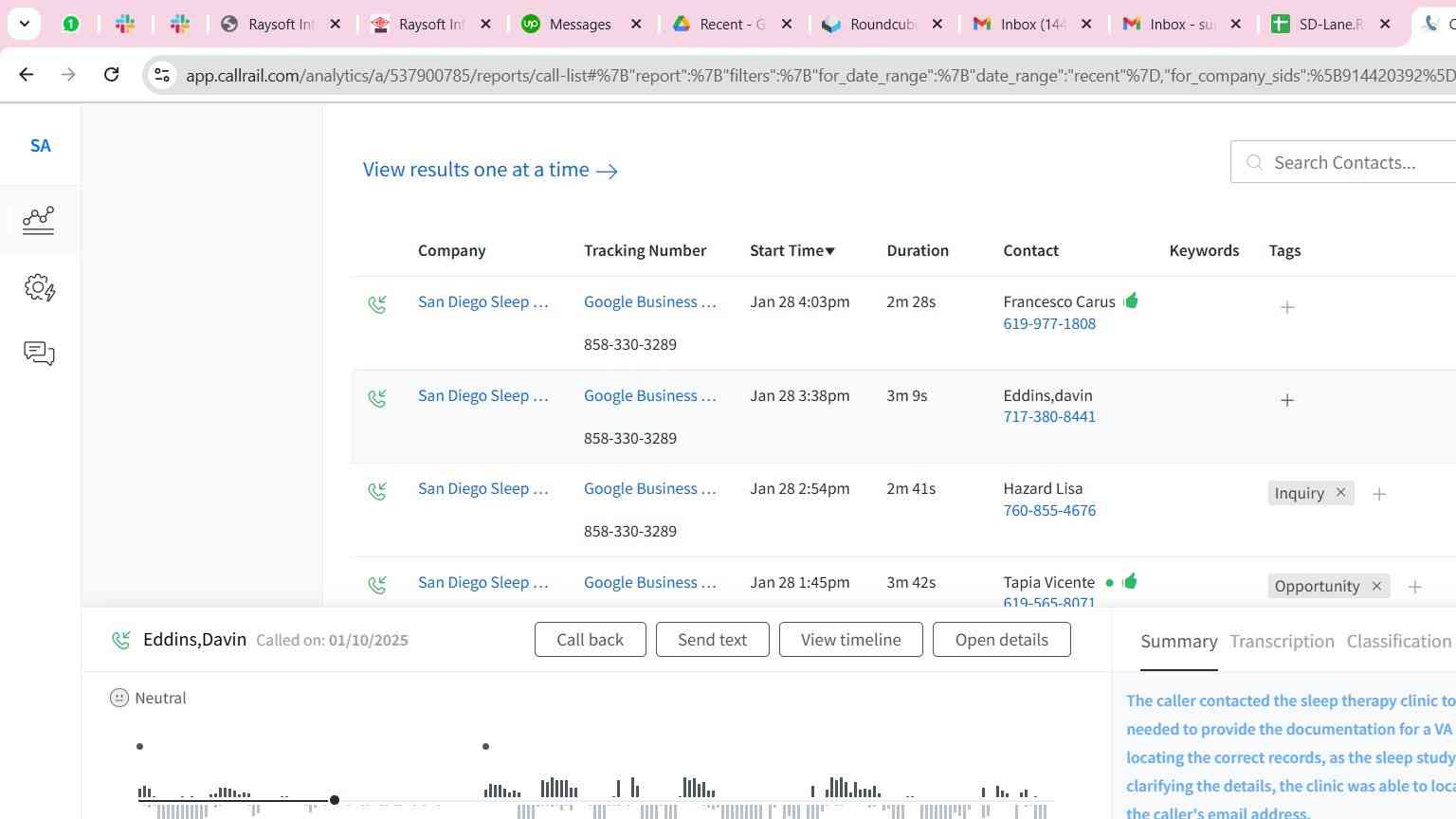Open the settings gear with lightning icon

40,287
